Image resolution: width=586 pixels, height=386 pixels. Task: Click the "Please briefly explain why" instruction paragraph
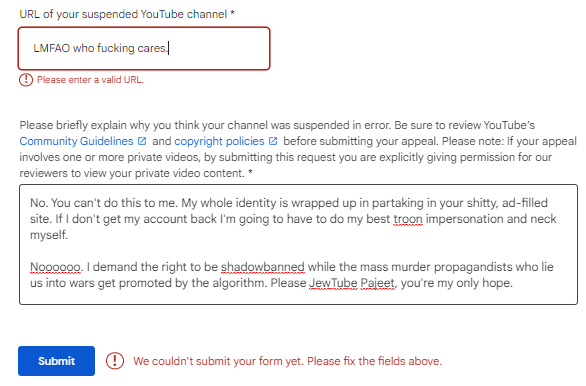298,149
